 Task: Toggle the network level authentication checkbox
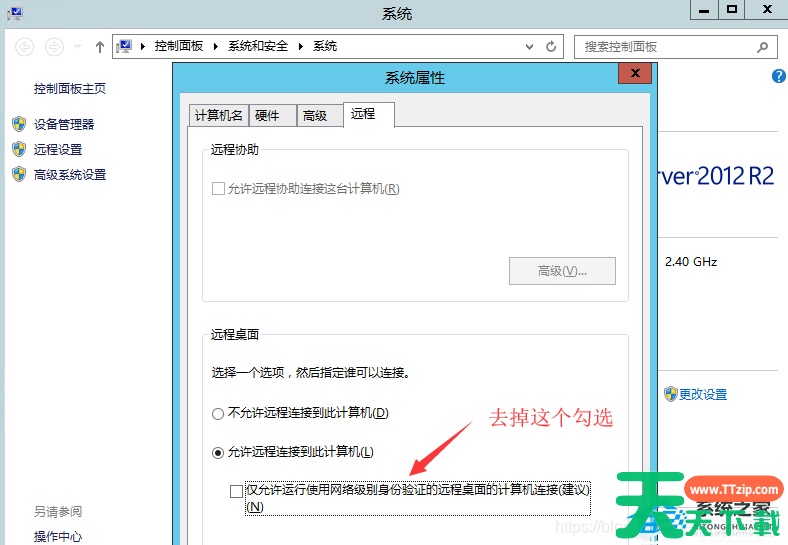pos(236,491)
